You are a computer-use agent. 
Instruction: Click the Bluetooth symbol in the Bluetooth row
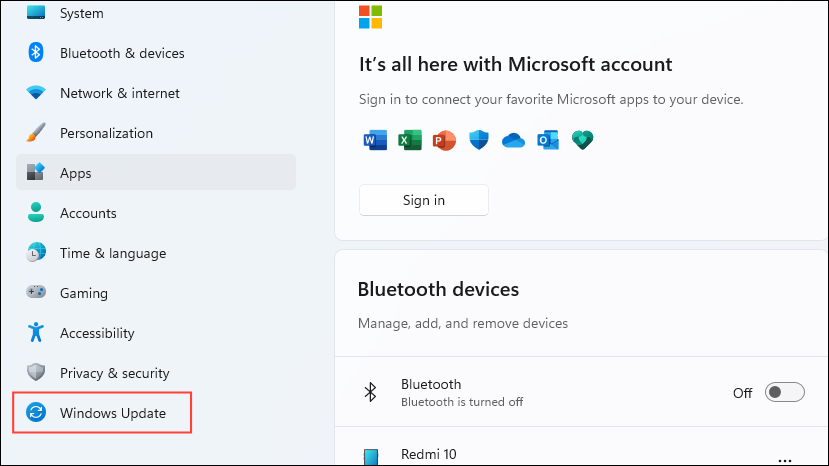point(370,392)
